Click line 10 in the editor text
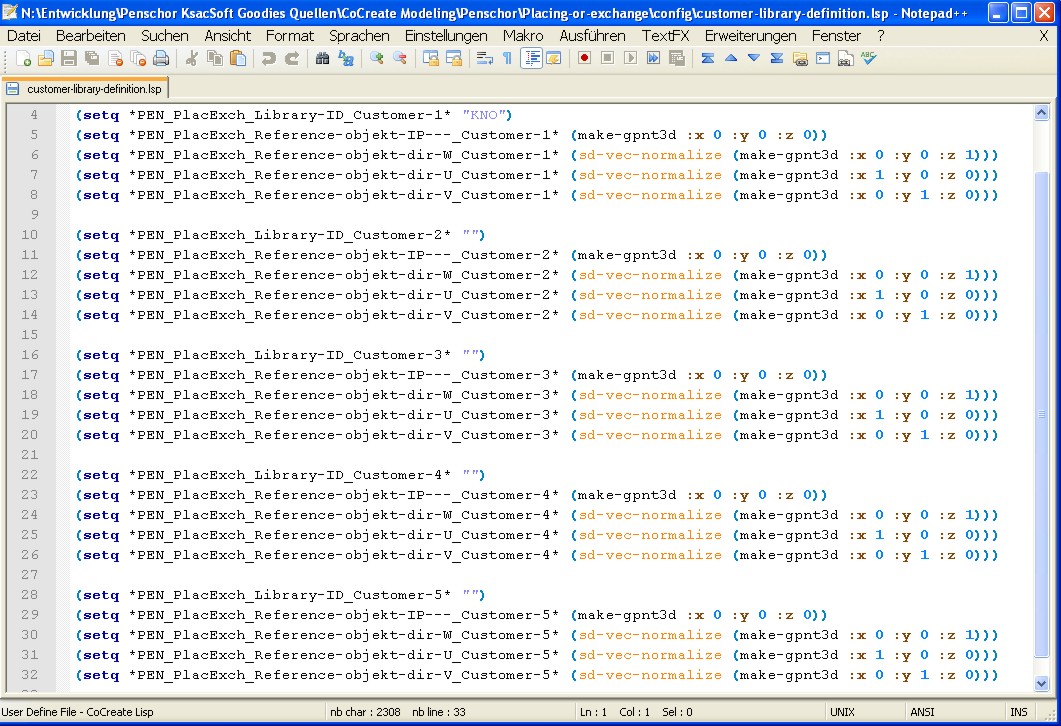This screenshot has height=726, width=1061. [280, 235]
